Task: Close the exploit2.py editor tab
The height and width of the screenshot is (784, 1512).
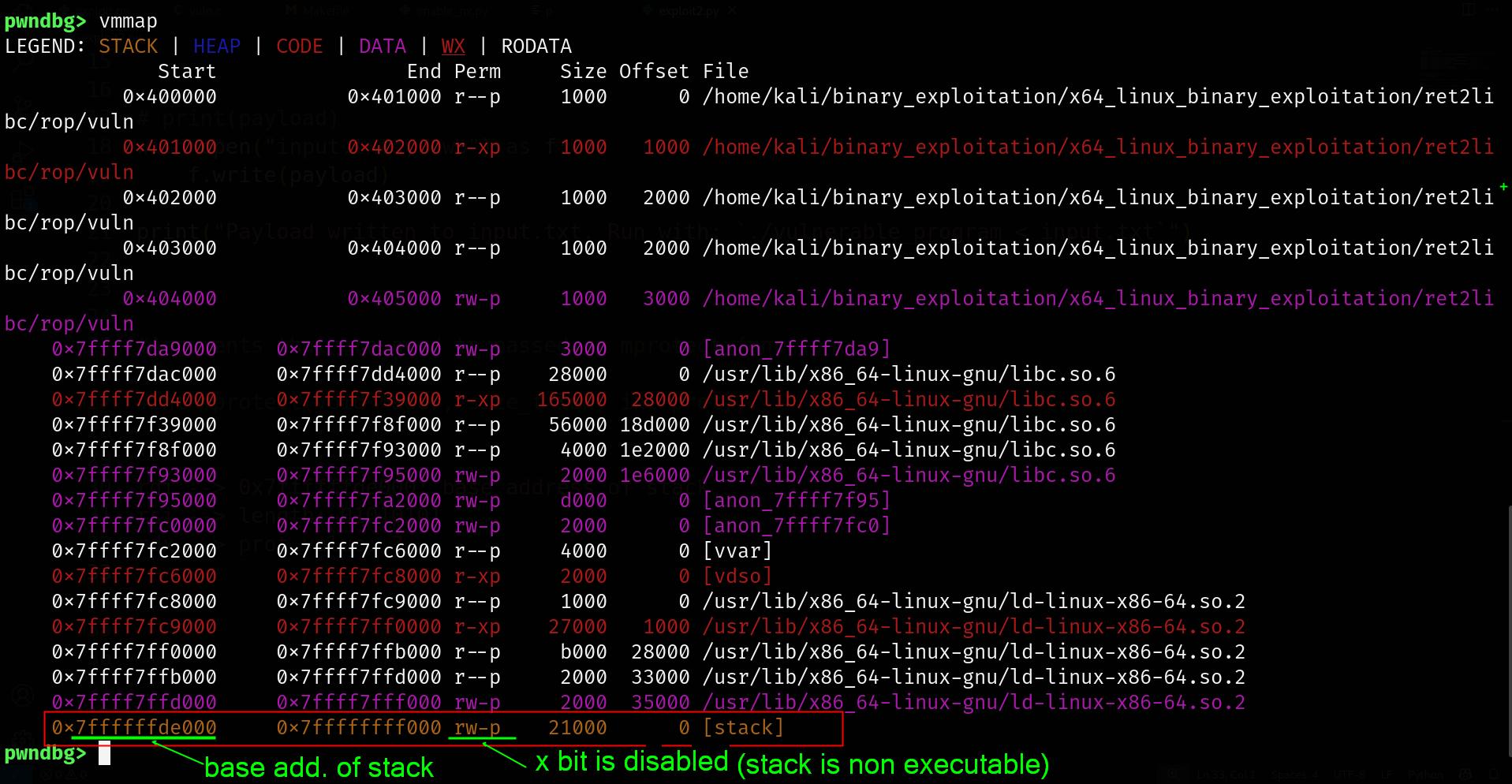Action: [x=732, y=10]
